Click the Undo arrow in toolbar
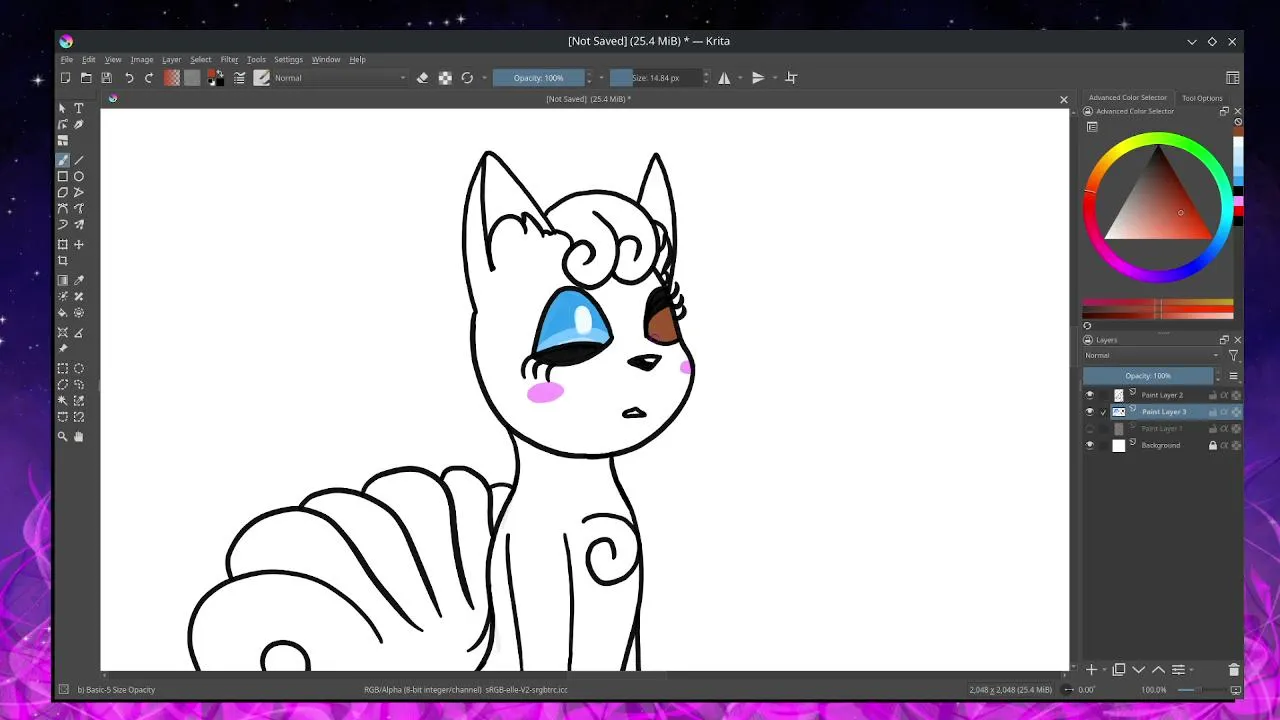 point(129,78)
